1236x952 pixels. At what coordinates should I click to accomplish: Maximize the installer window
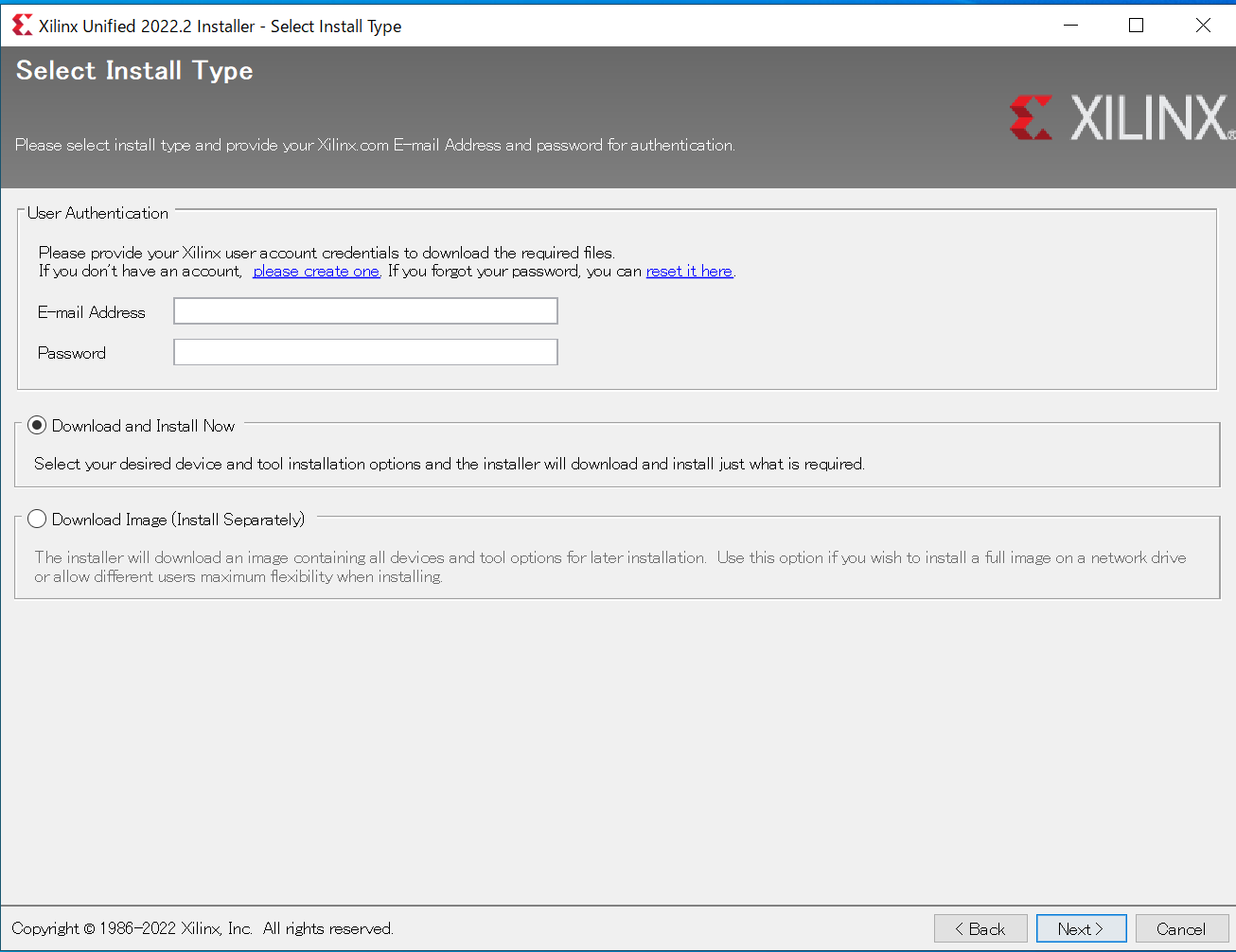click(1137, 26)
